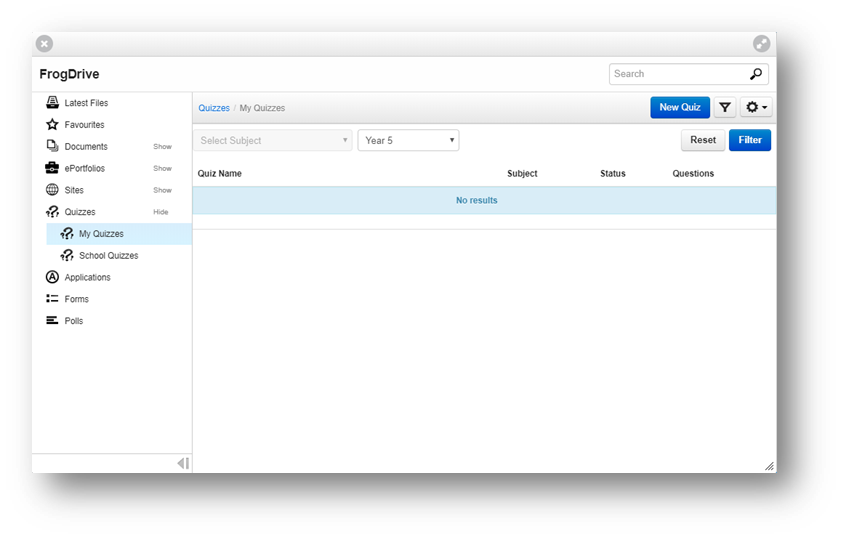Open Applications in sidebar
This screenshot has height=538, width=842.
[88, 277]
